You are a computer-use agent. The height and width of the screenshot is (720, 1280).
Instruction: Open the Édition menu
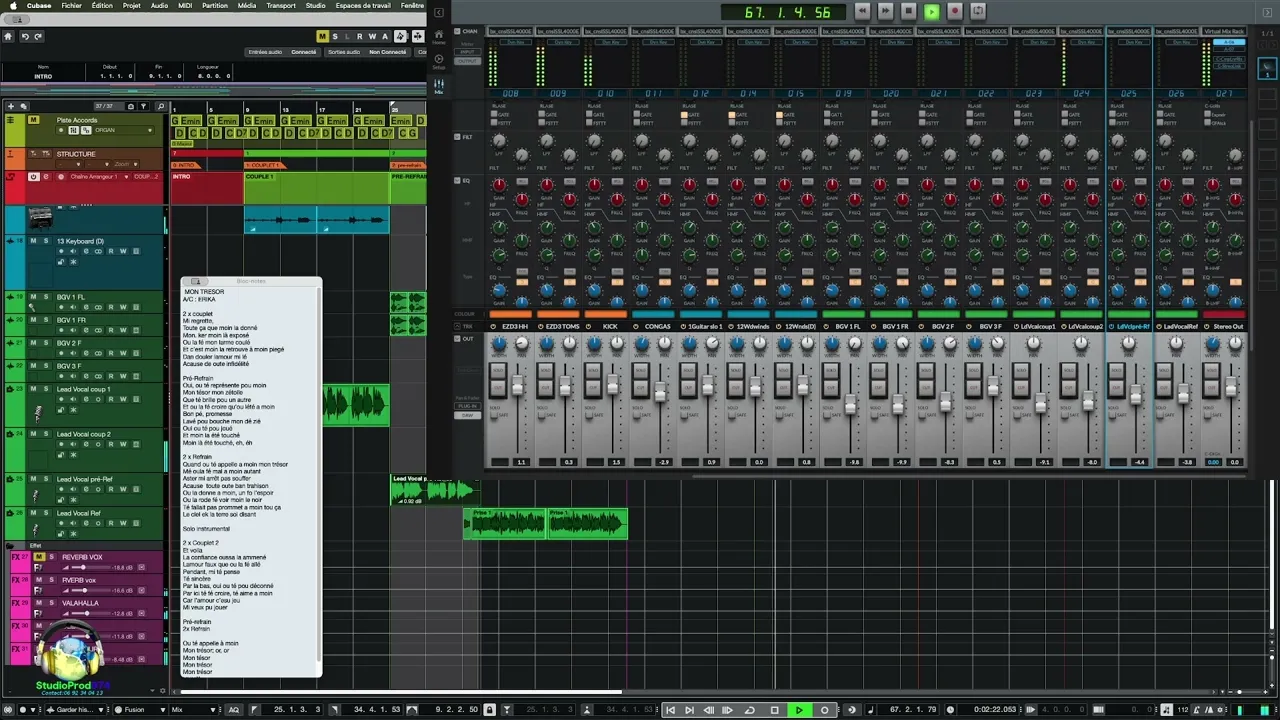coord(102,5)
